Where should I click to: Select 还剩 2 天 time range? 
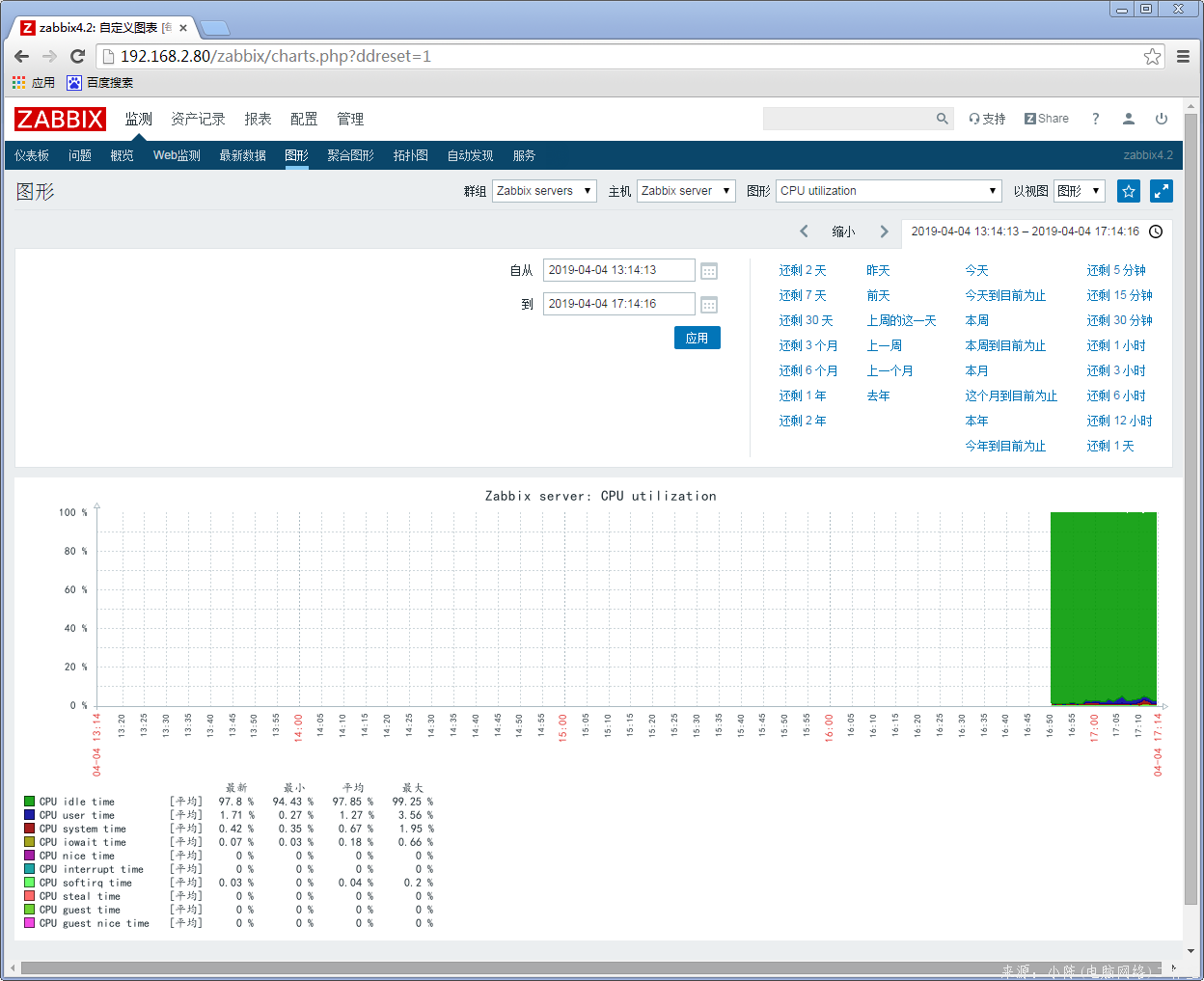tap(803, 270)
